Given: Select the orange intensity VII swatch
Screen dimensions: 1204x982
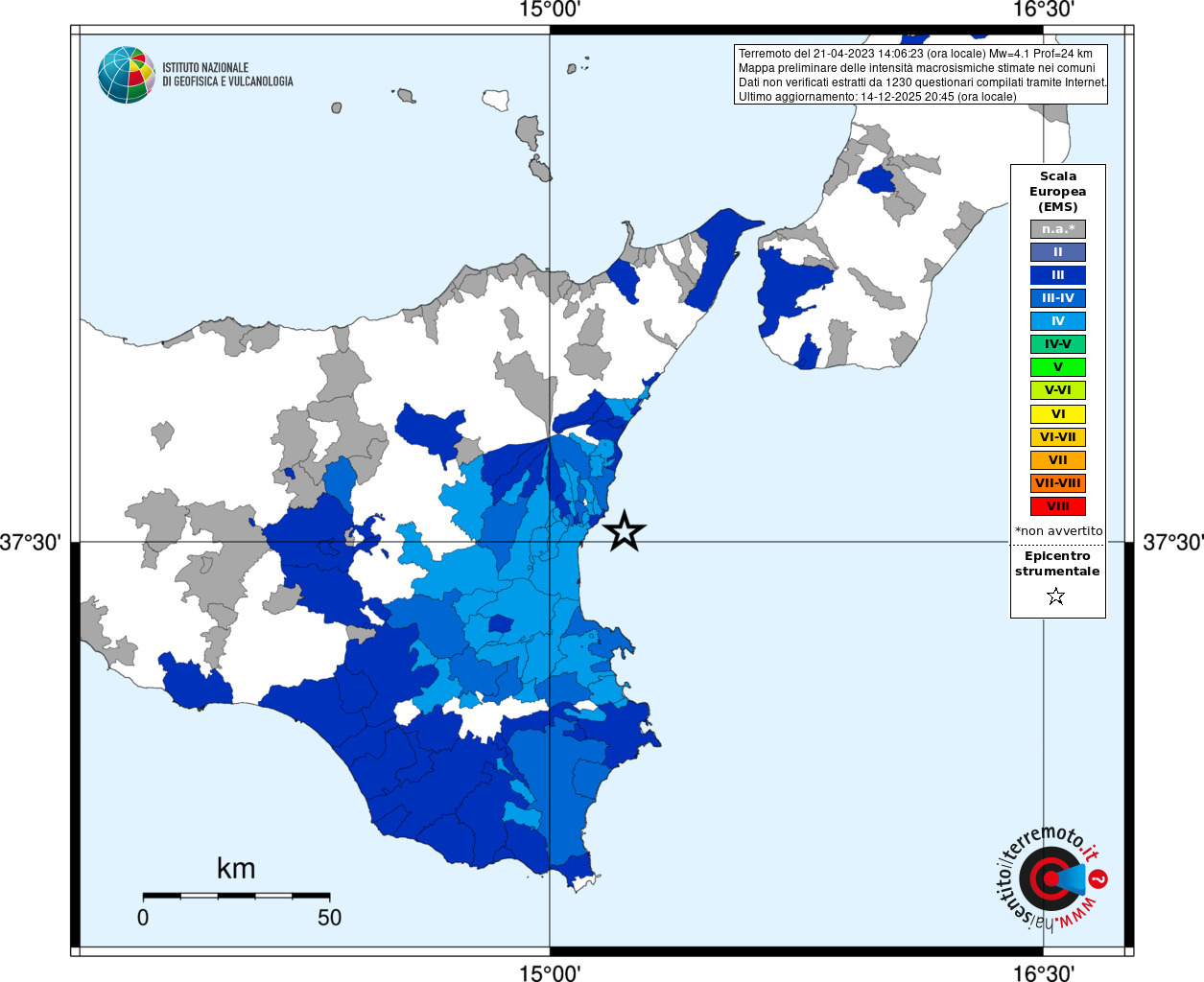Looking at the screenshot, I should click(x=1058, y=460).
